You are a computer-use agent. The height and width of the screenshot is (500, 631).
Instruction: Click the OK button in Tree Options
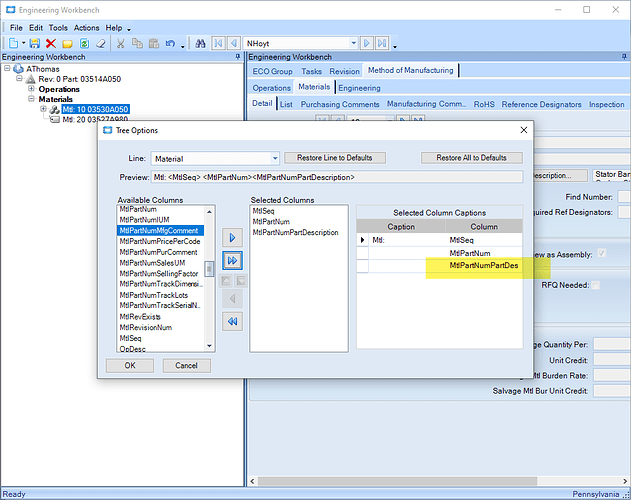click(130, 366)
